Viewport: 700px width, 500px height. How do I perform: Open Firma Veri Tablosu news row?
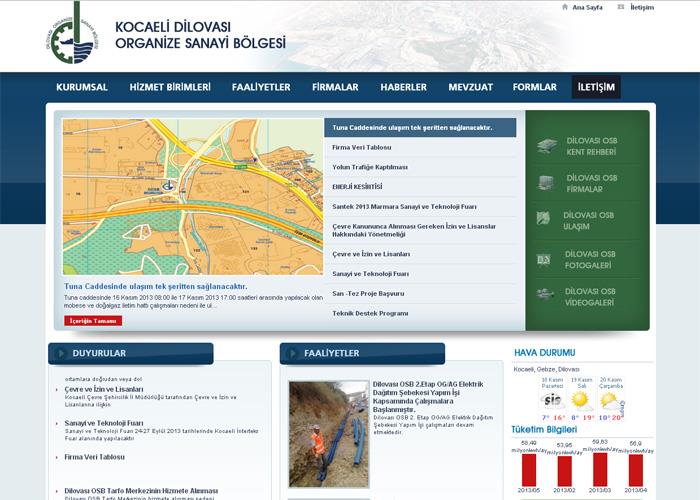(x=420, y=147)
